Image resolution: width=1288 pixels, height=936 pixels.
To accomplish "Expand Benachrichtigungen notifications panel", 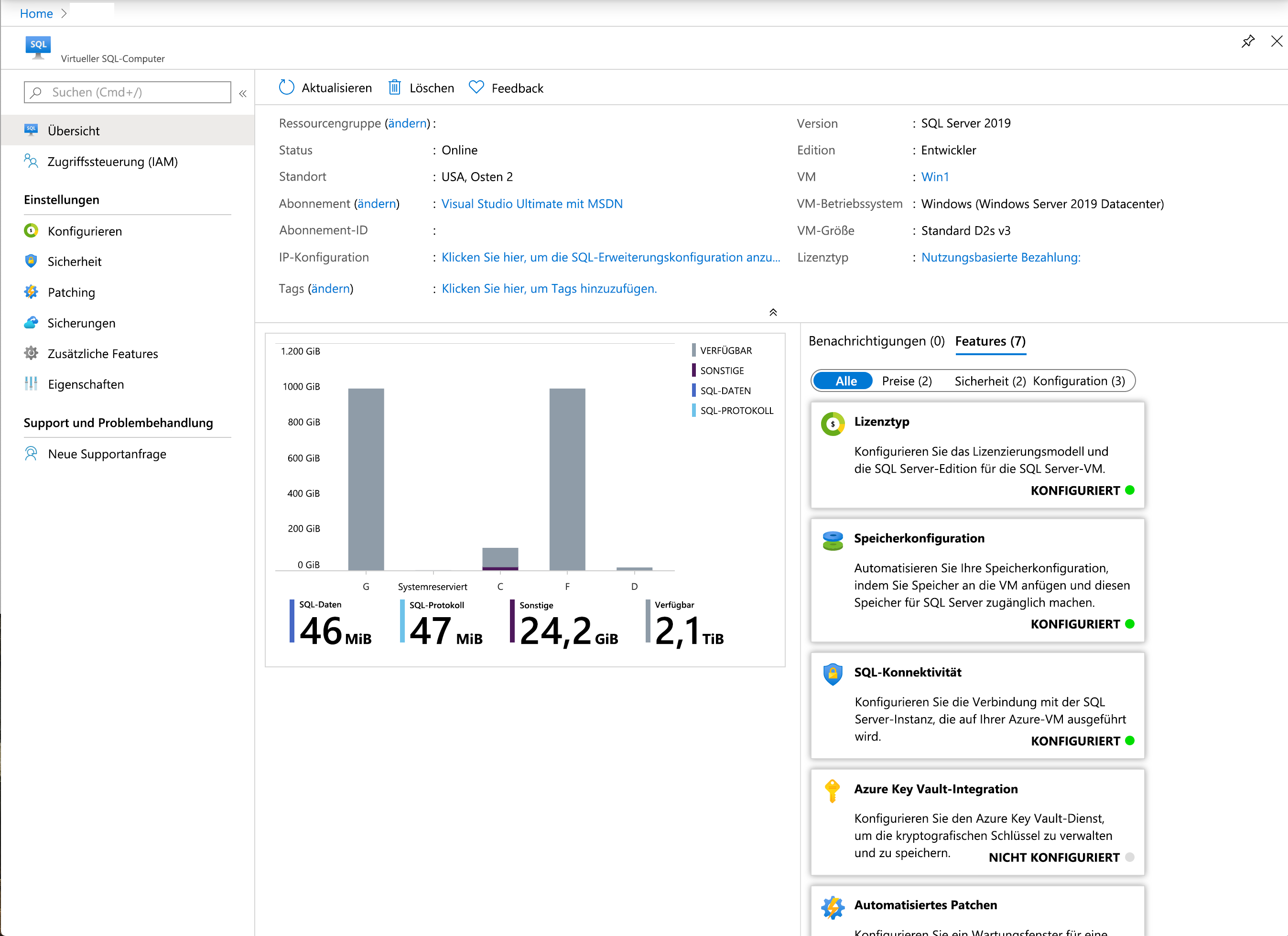I will point(877,341).
